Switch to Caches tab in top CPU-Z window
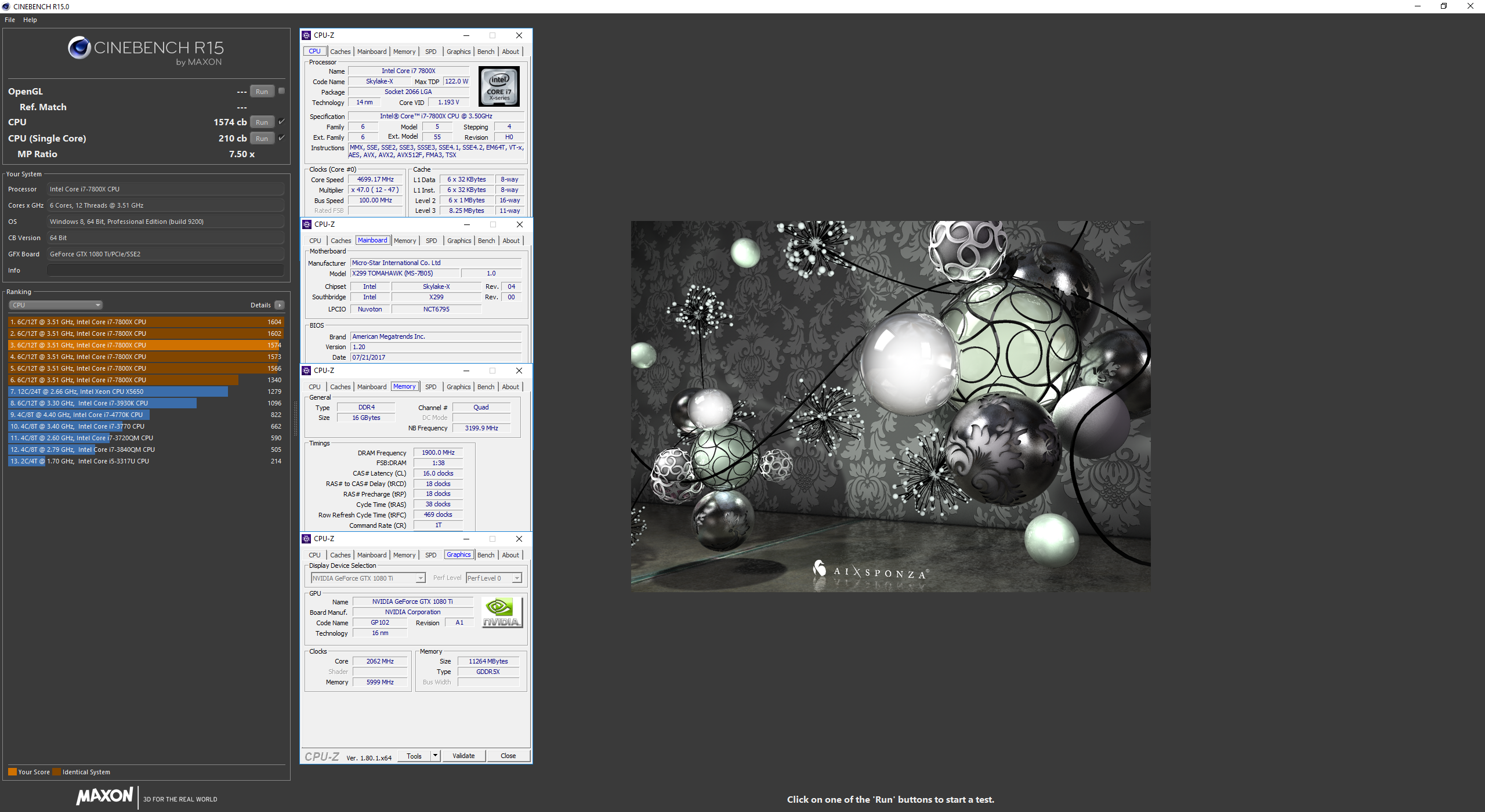 341,52
